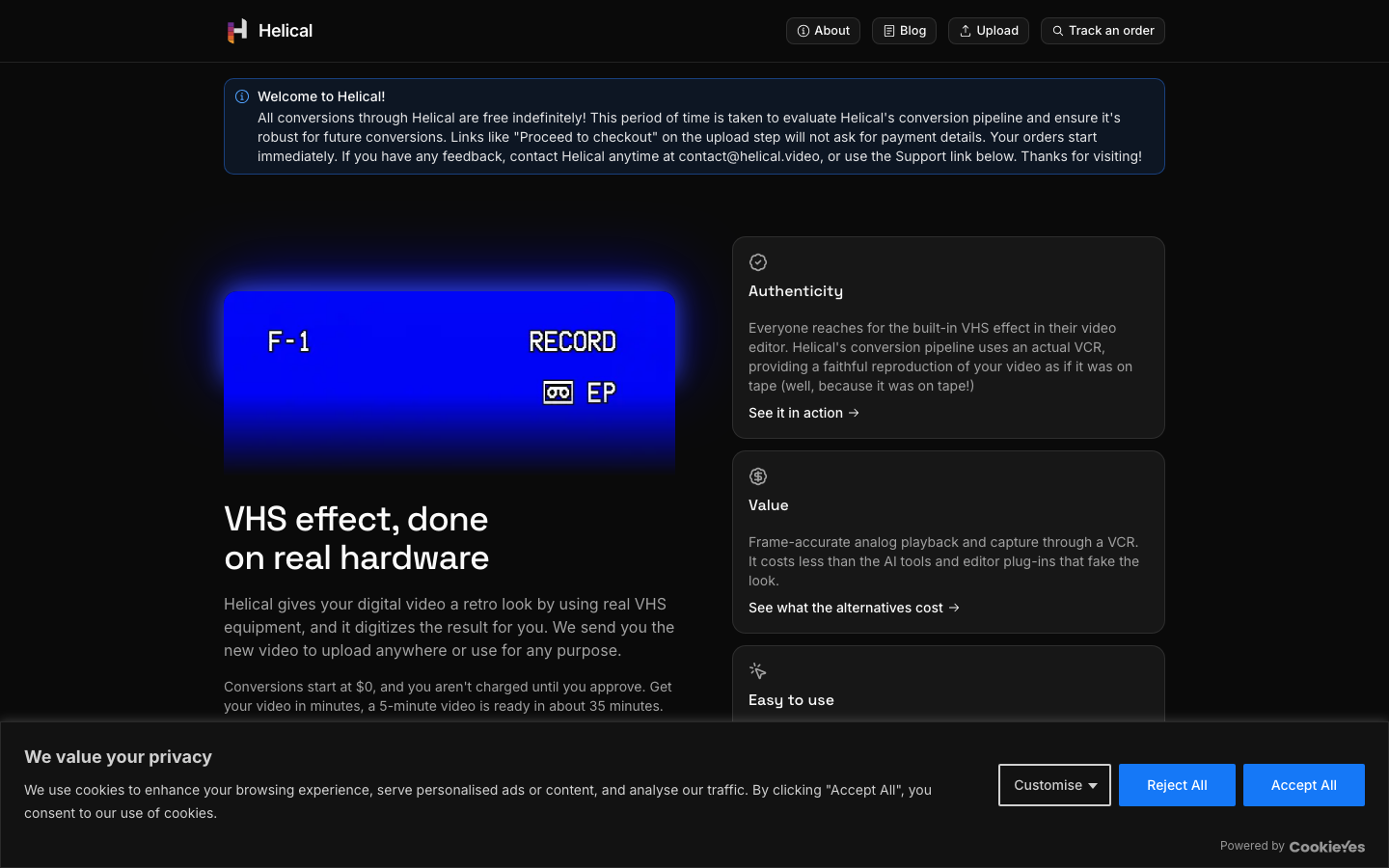Image resolution: width=1389 pixels, height=868 pixels.
Task: Click the Easy to use card heading
Action: pyautogui.click(x=791, y=700)
